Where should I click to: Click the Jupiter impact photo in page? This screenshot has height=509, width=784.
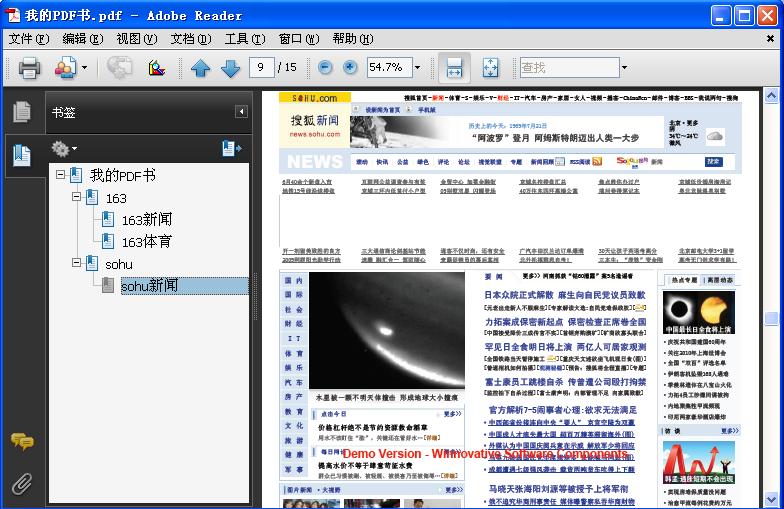click(x=387, y=330)
